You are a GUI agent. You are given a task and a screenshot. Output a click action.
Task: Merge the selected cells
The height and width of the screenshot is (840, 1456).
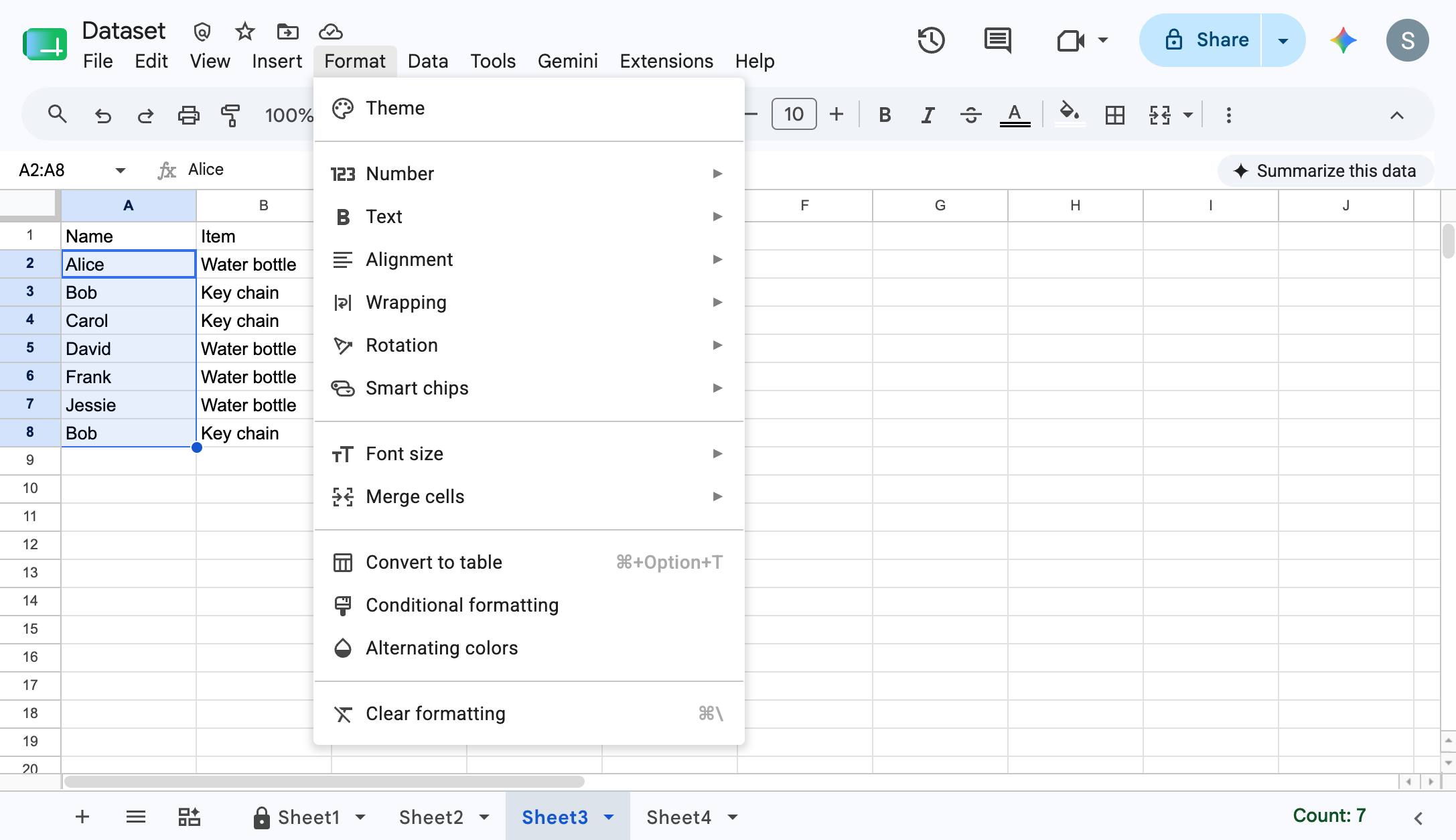tap(1160, 115)
